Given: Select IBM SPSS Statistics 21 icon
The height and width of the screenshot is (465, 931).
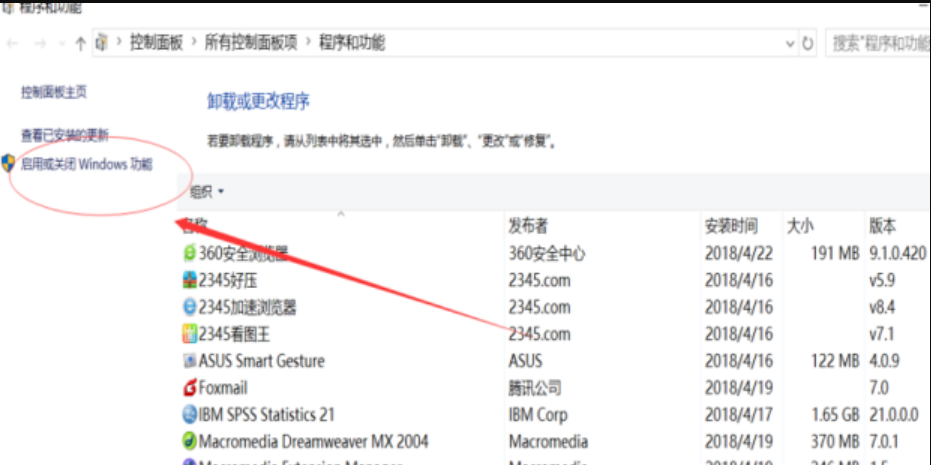Looking at the screenshot, I should click(x=189, y=414).
